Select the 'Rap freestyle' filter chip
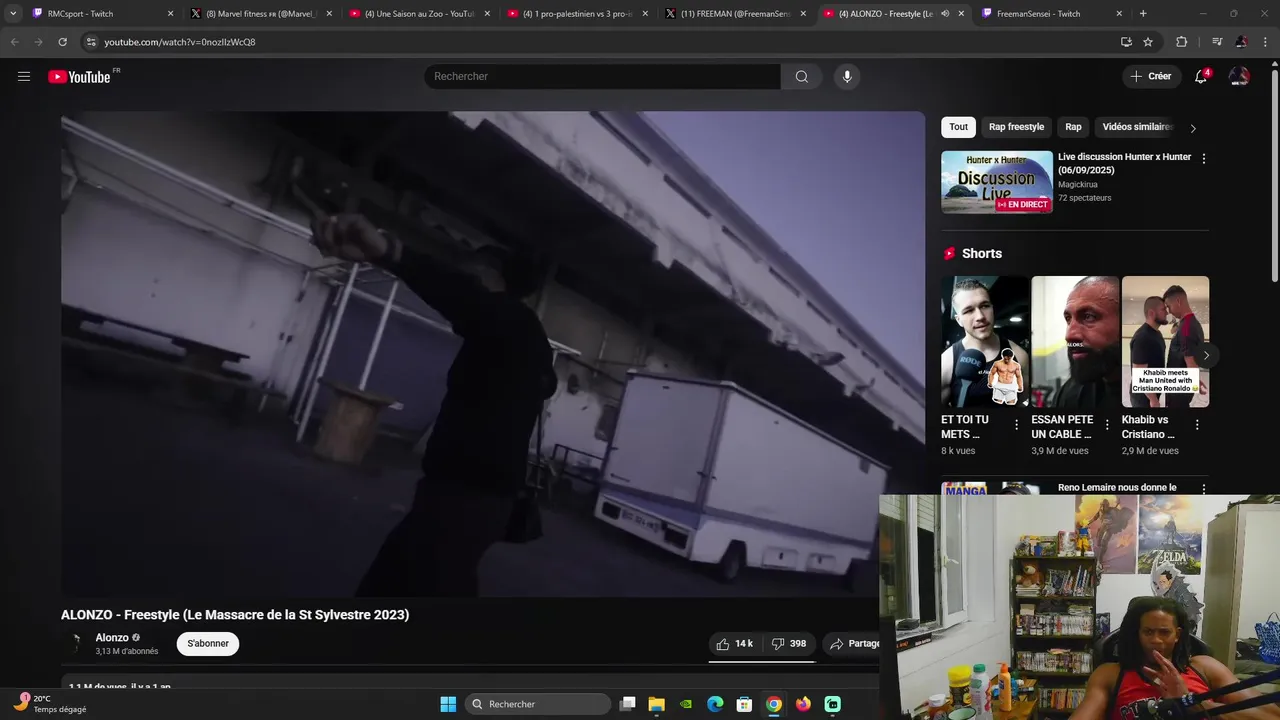The height and width of the screenshot is (720, 1280). 1016,127
